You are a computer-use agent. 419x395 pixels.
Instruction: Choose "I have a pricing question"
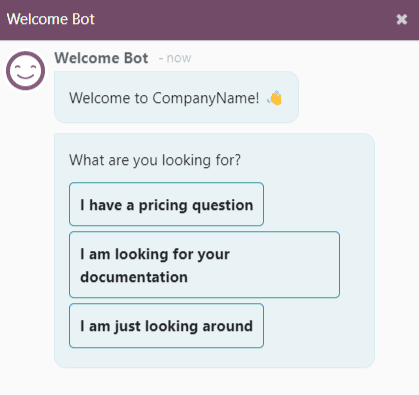(x=166, y=204)
